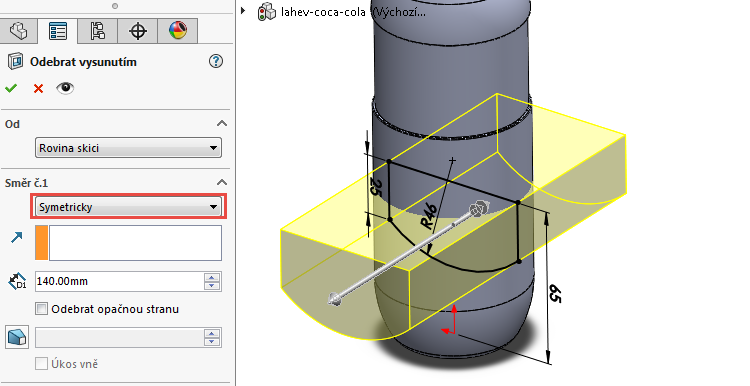
Task: Toggle detailed preview with the eye icon
Action: click(65, 88)
